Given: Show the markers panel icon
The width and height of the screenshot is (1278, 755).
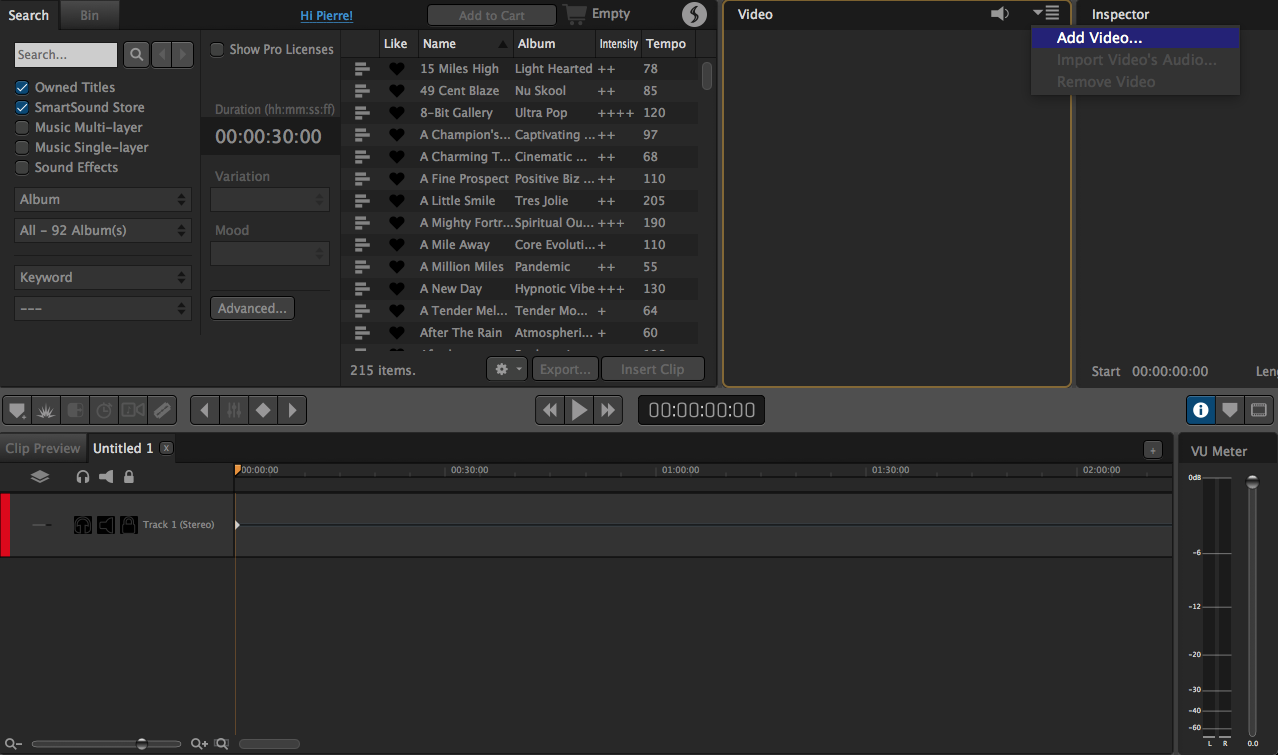Looking at the screenshot, I should tap(1230, 410).
